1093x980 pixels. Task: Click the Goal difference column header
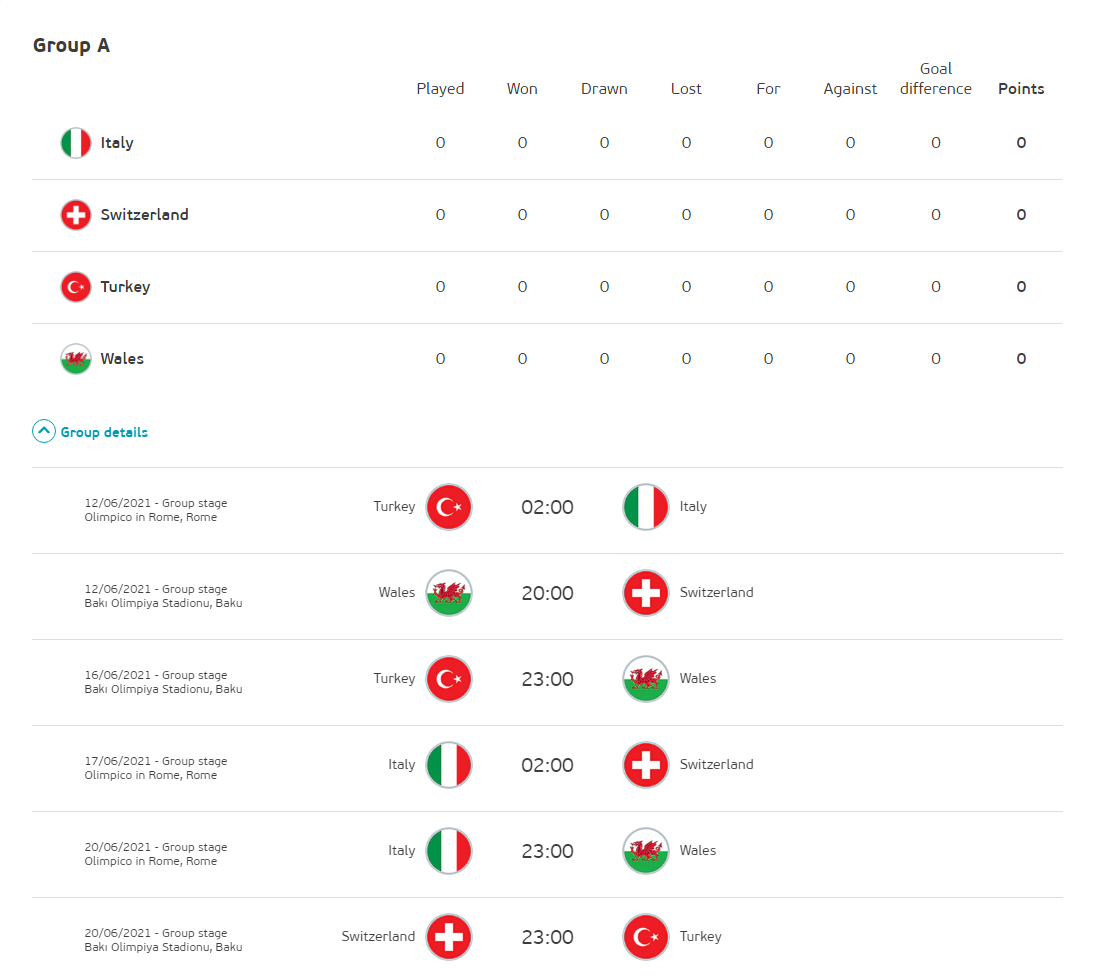(x=936, y=79)
